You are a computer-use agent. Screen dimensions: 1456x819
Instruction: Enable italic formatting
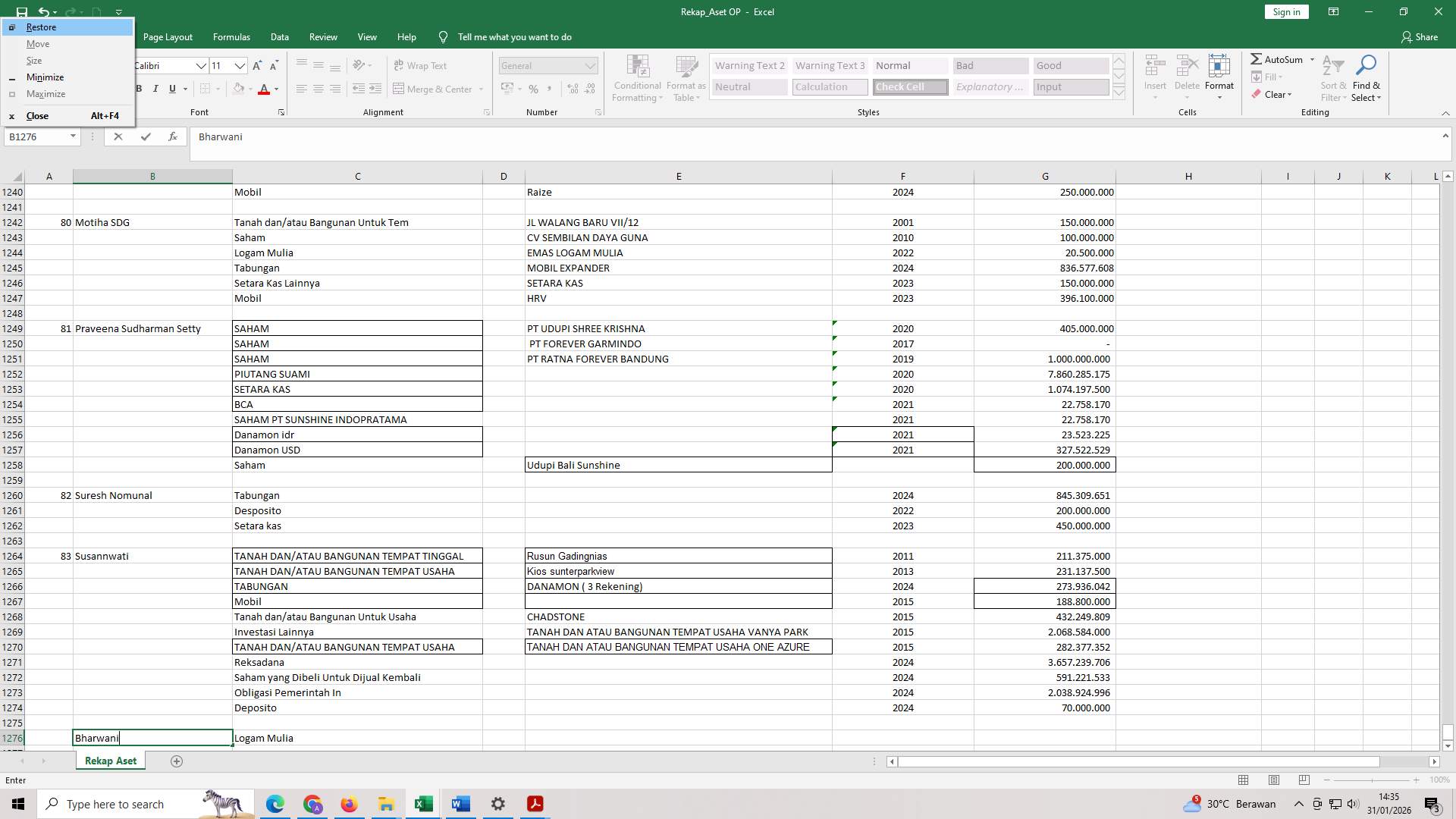pyautogui.click(x=155, y=89)
